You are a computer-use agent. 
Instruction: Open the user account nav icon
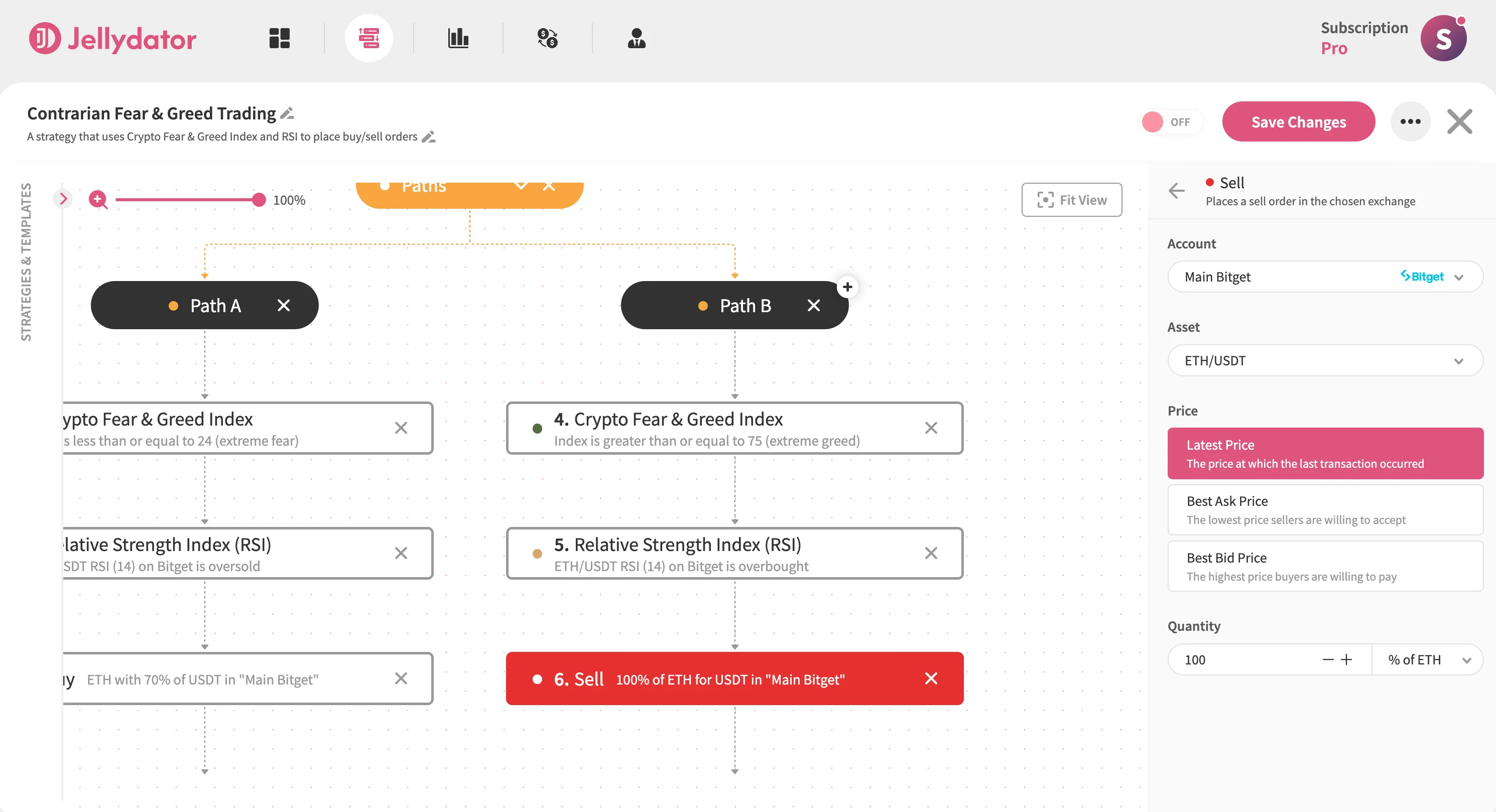coord(637,38)
